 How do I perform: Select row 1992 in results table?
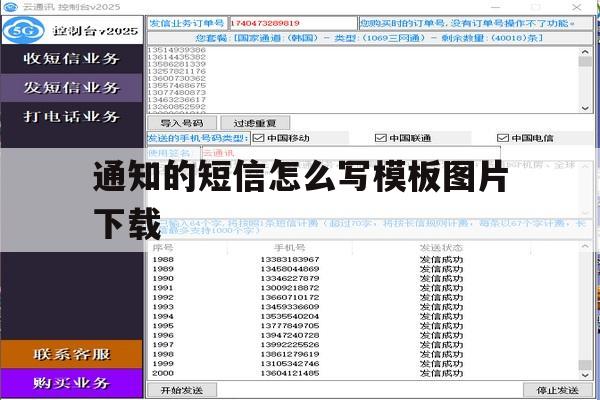(363, 297)
